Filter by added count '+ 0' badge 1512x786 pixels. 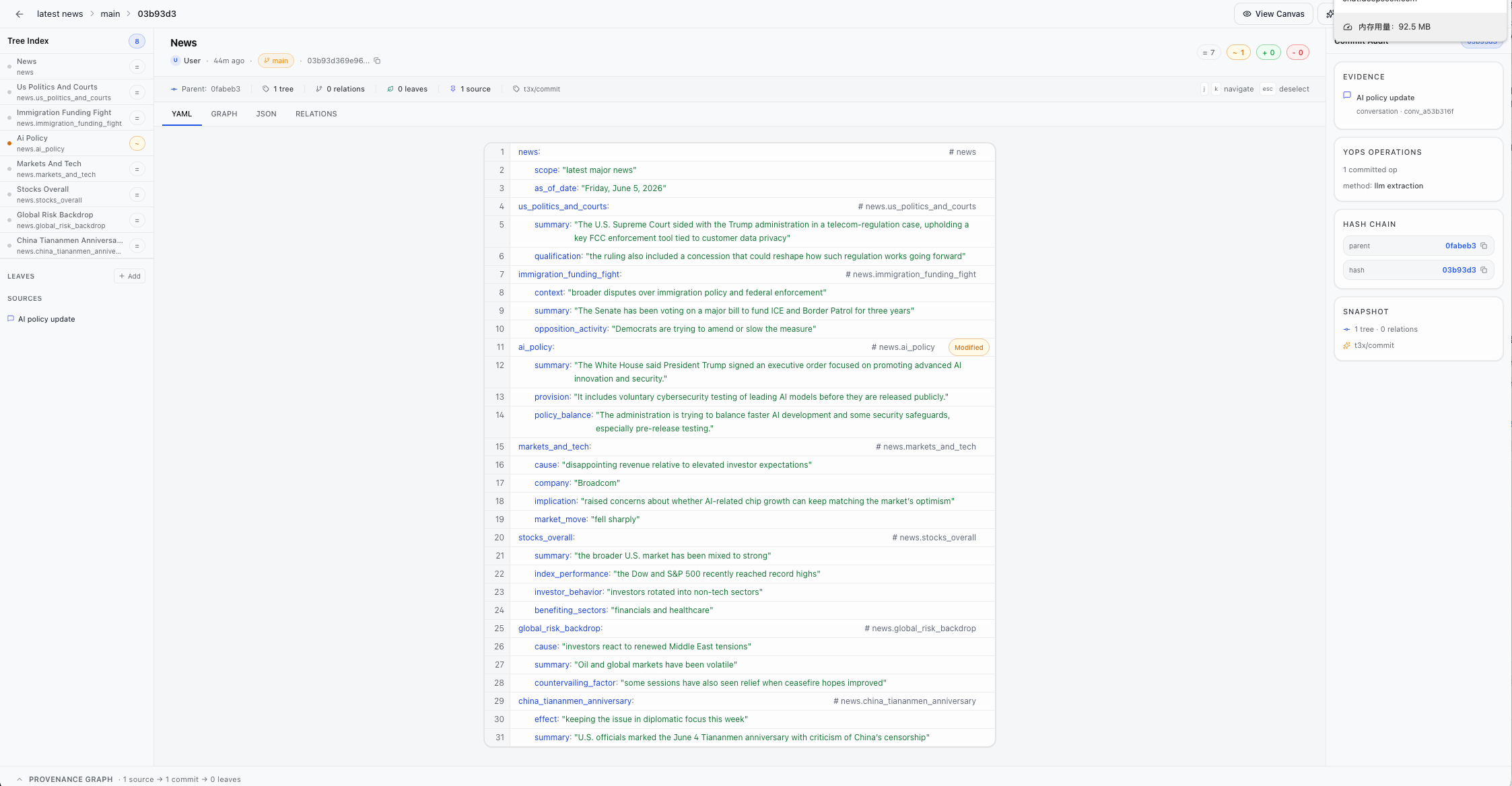click(x=1268, y=52)
